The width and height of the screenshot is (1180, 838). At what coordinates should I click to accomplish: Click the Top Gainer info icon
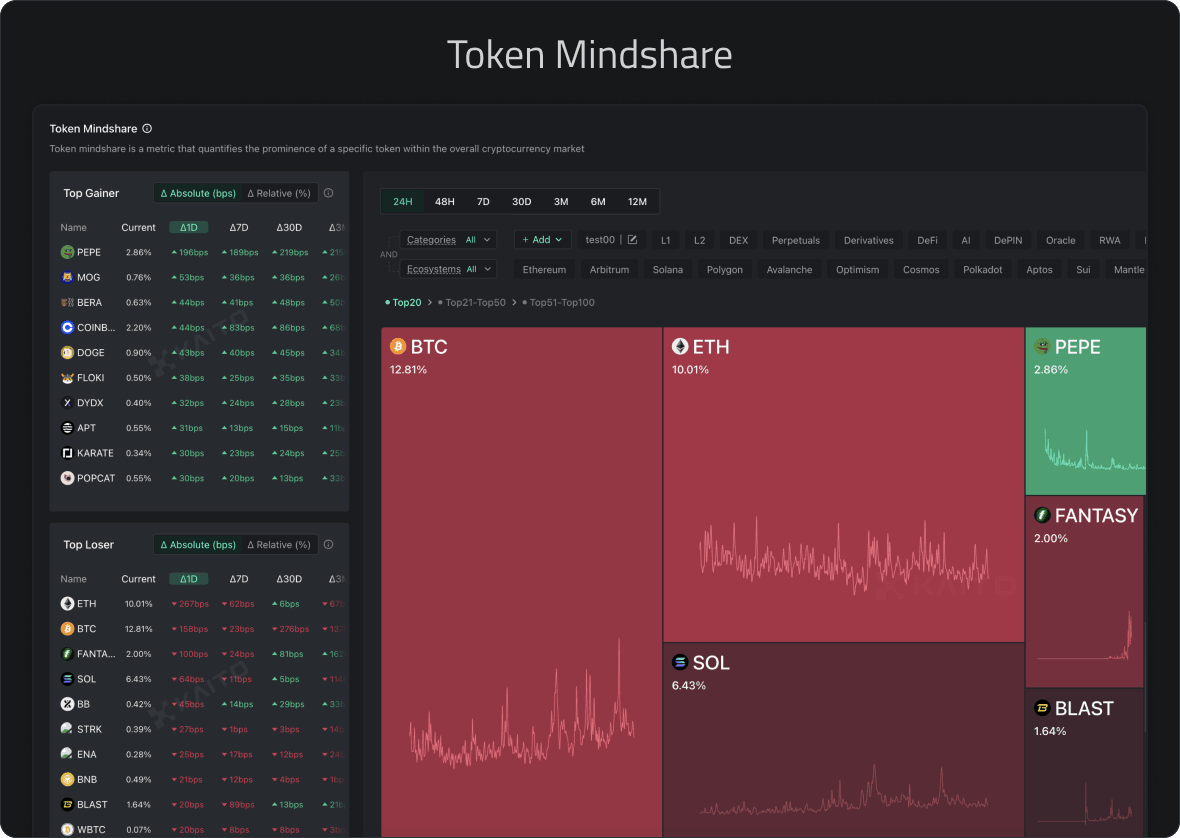328,193
